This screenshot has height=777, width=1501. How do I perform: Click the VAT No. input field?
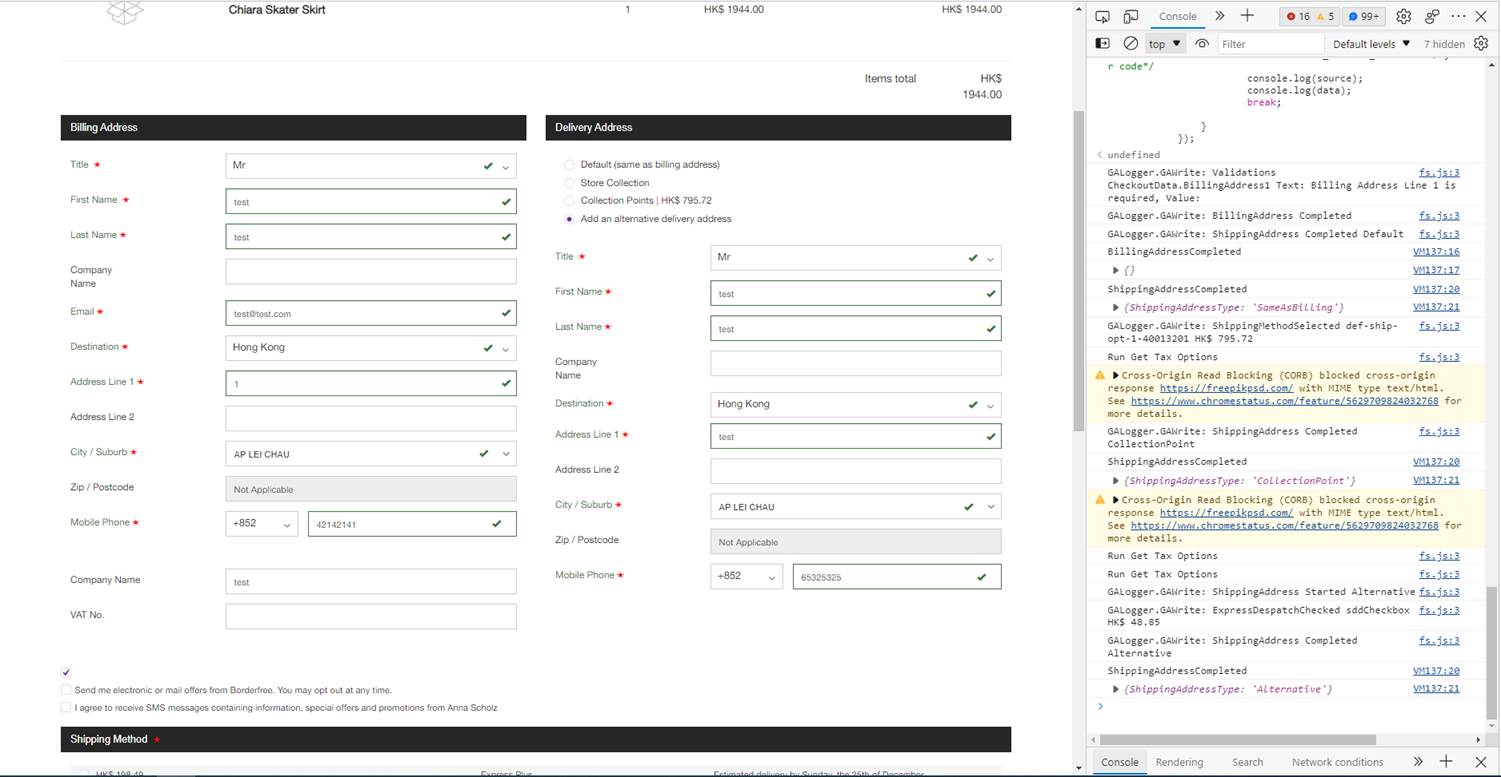(x=371, y=616)
